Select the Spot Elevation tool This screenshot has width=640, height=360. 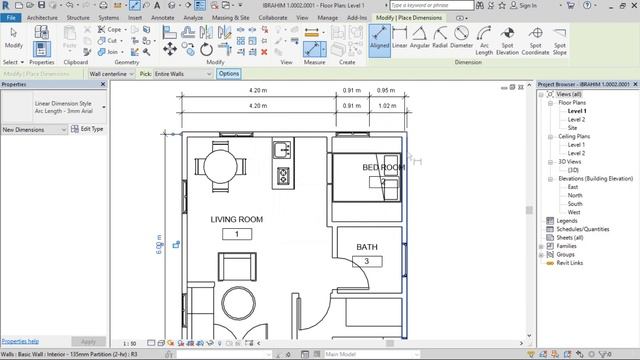[507, 40]
